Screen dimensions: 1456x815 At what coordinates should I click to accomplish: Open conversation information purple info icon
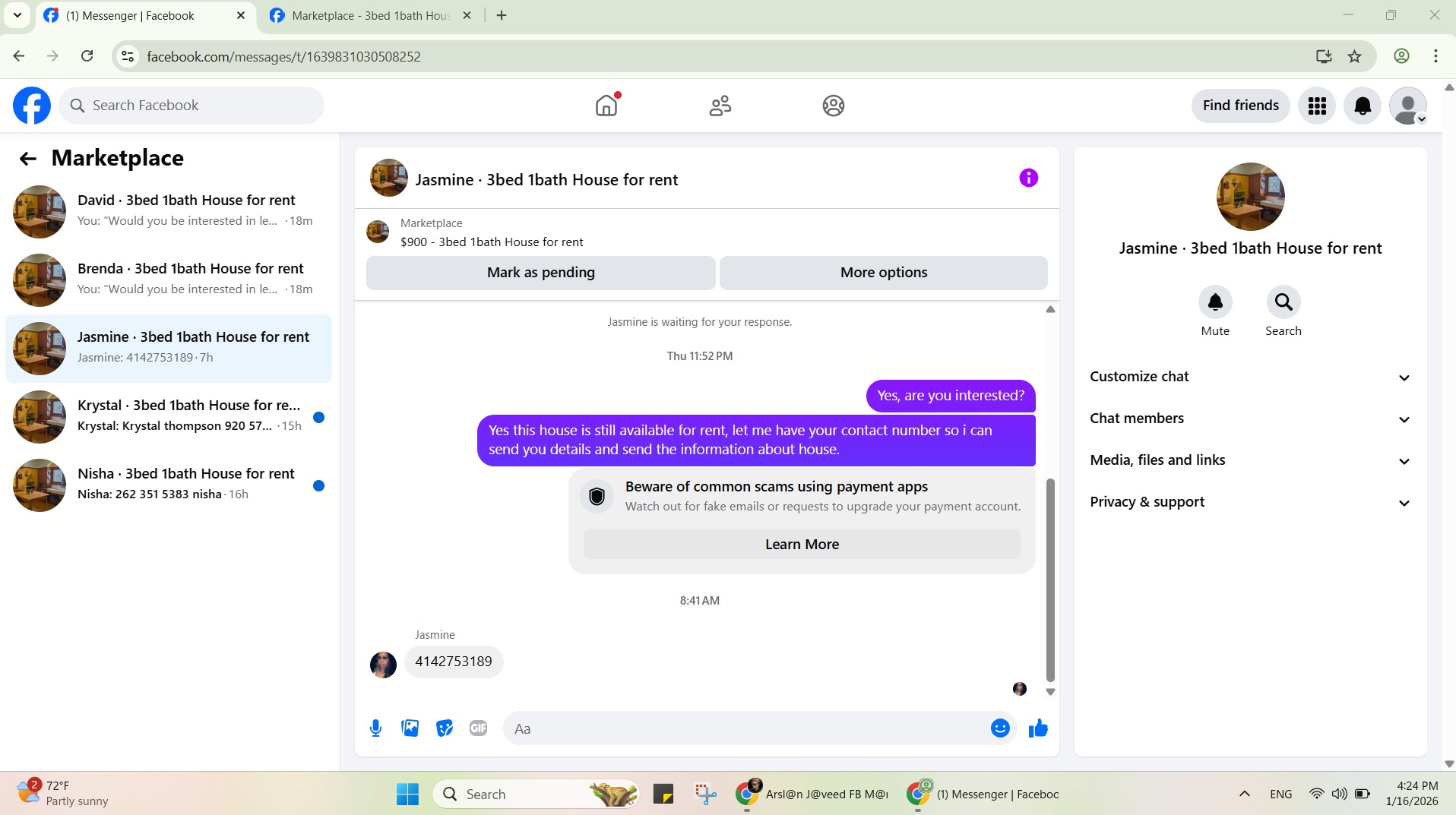click(x=1028, y=178)
